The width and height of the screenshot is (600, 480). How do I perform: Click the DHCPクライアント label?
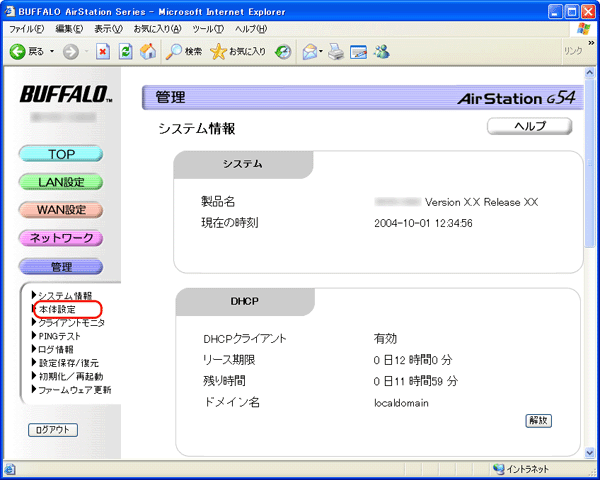tap(245, 339)
